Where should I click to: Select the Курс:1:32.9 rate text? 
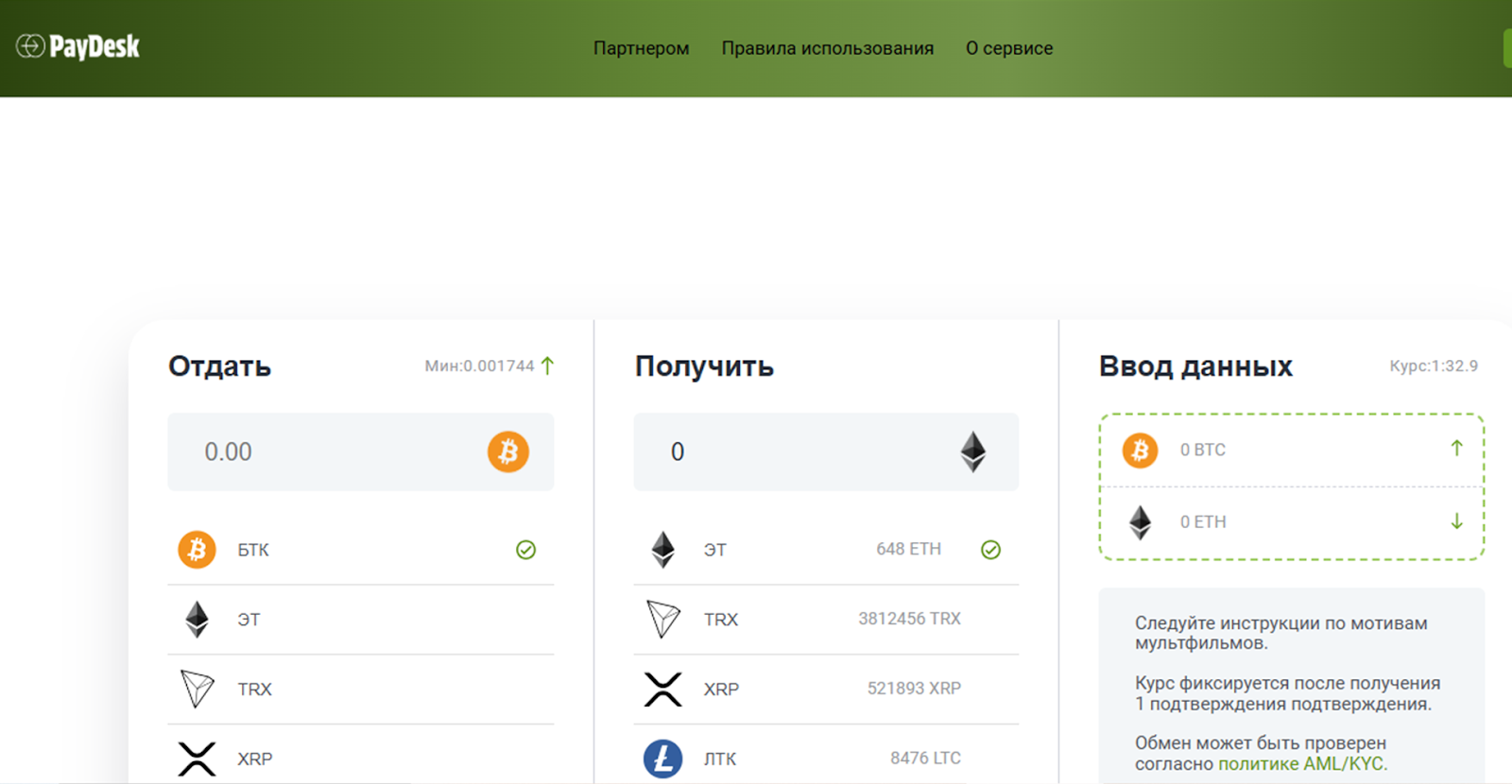[x=1434, y=366]
